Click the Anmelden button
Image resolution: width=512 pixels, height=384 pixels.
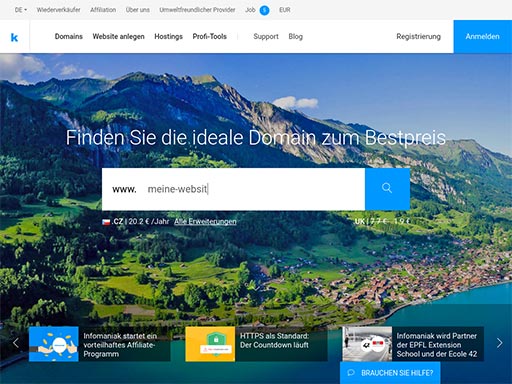(x=482, y=36)
